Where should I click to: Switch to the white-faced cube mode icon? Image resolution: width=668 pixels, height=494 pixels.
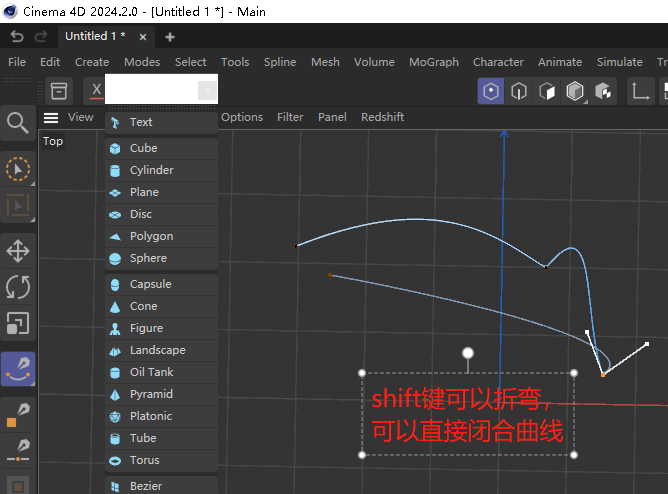[547, 91]
